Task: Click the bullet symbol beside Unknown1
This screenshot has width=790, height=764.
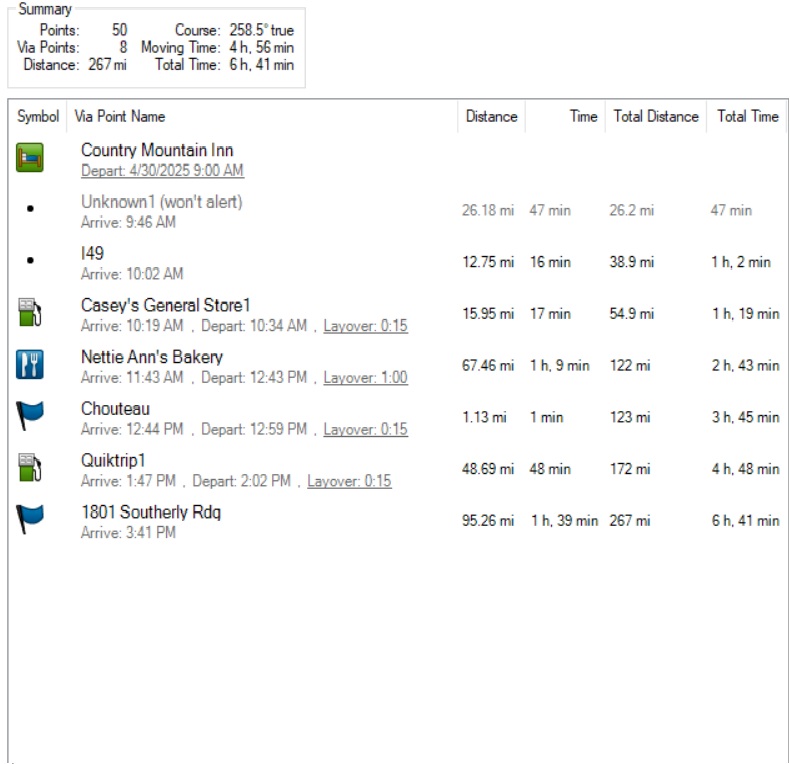Action: click(30, 209)
